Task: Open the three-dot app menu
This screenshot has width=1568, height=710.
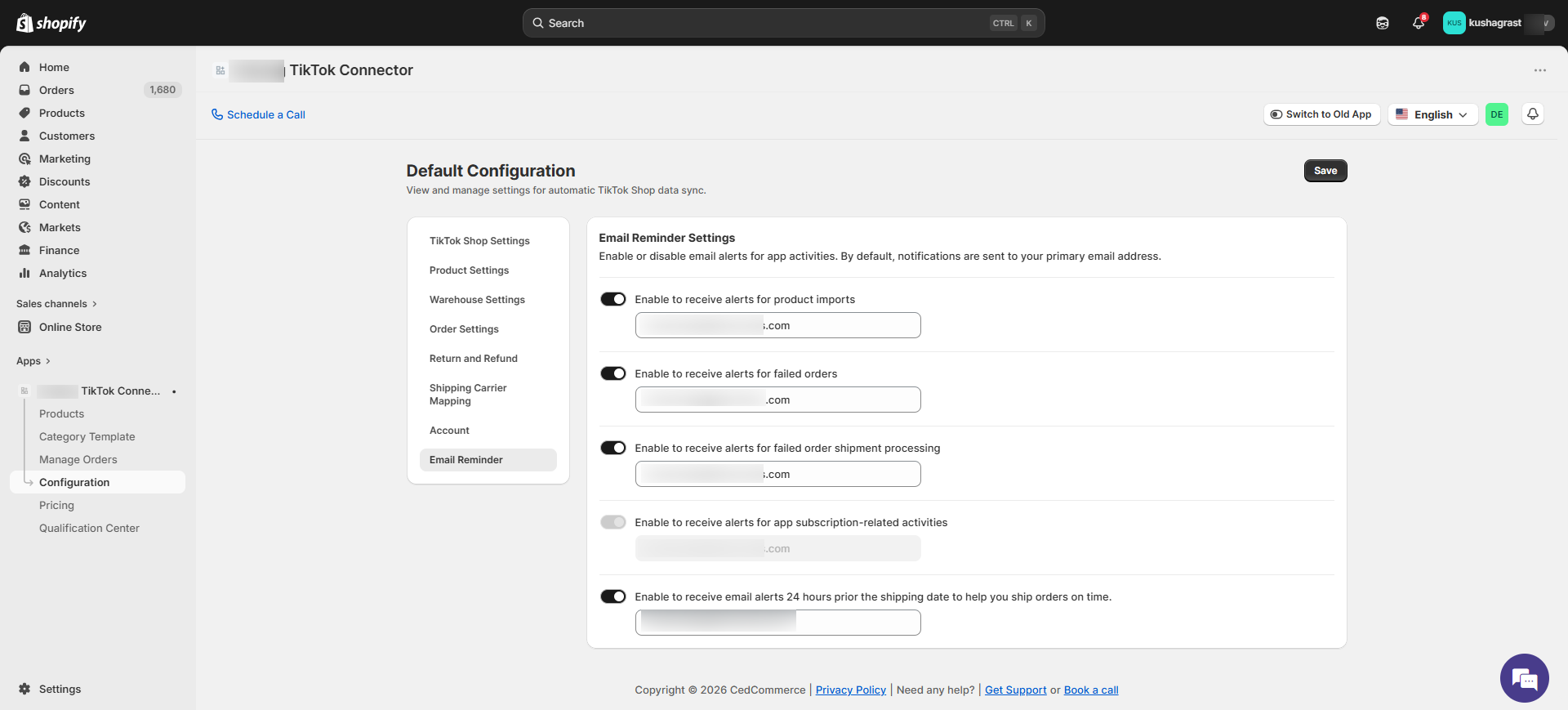Action: pos(1540,70)
